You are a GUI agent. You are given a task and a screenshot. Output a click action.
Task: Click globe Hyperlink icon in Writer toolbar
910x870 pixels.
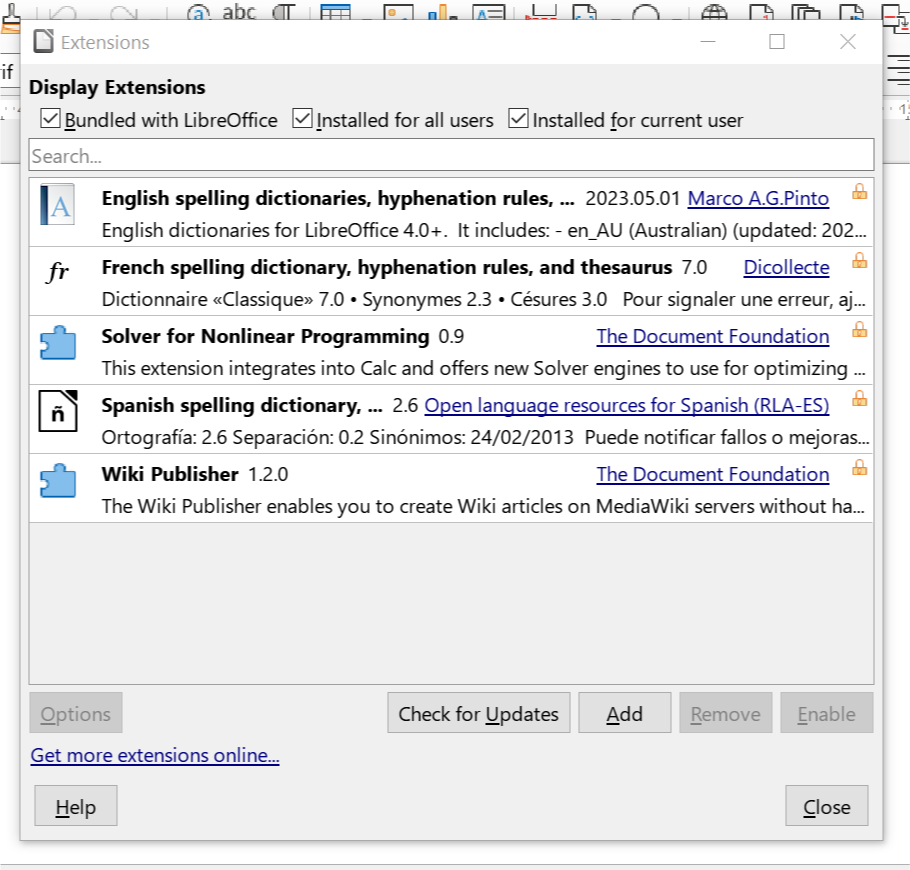point(714,10)
